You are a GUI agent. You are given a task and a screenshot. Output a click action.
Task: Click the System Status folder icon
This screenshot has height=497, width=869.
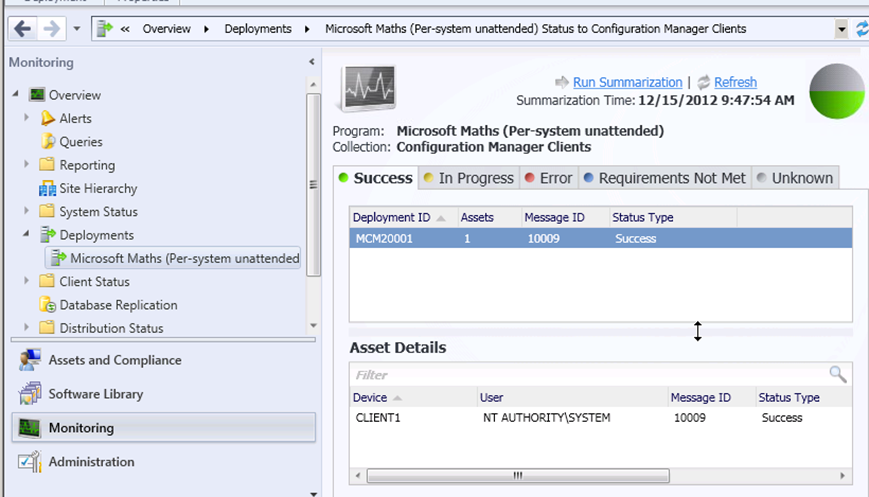click(x=47, y=211)
